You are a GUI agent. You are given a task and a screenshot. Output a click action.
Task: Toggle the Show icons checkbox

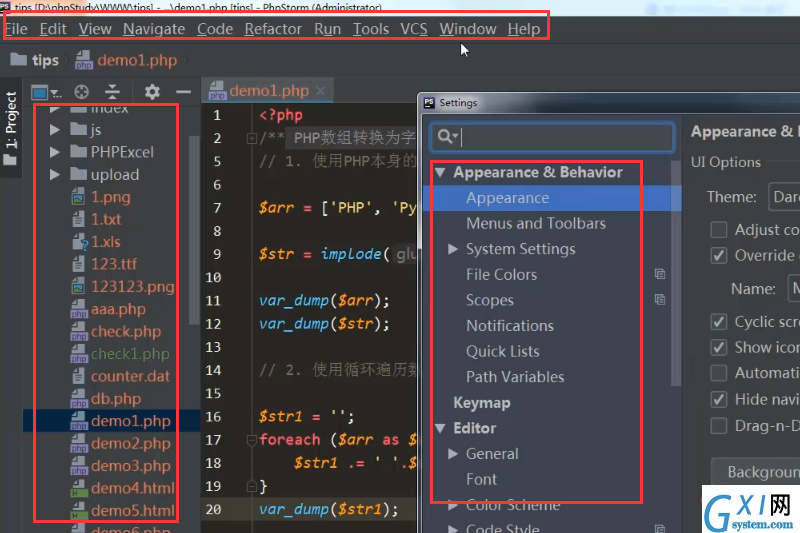click(x=719, y=347)
